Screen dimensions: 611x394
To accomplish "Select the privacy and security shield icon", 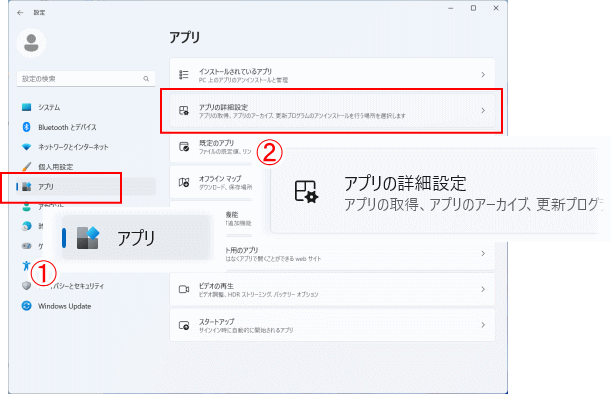I will (26, 286).
